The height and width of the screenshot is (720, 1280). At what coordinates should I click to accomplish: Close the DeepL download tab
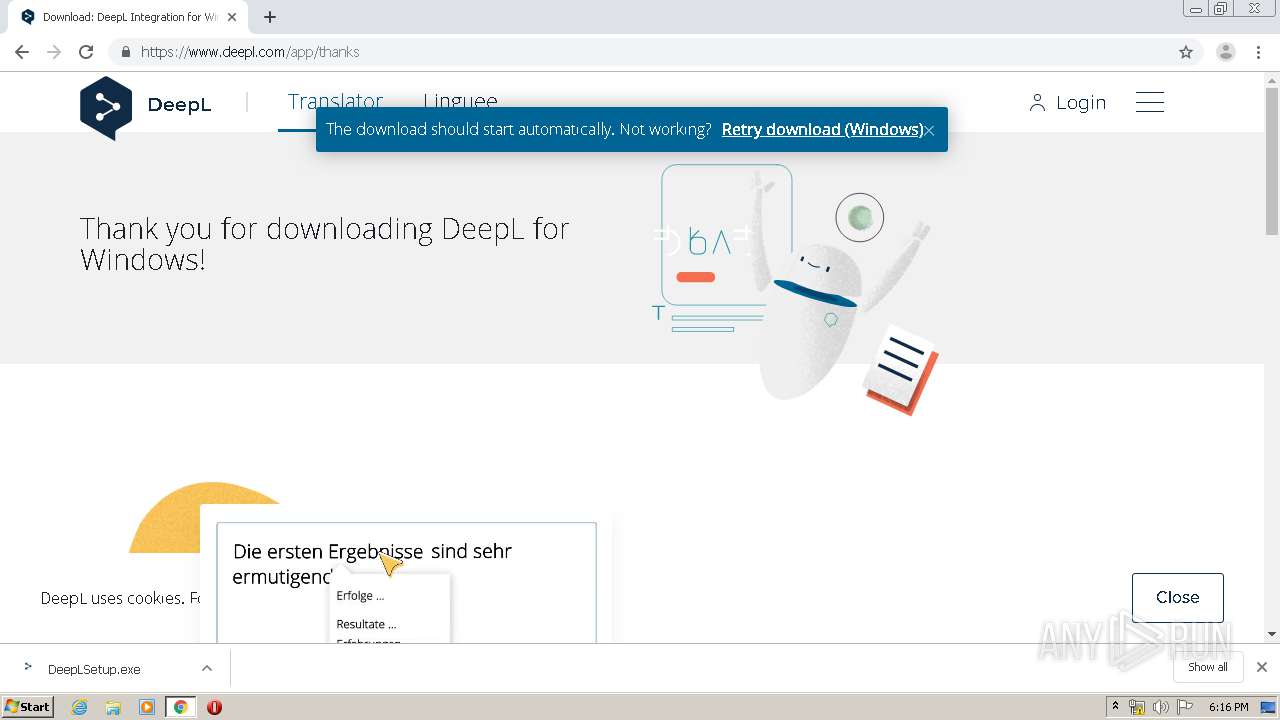click(232, 17)
